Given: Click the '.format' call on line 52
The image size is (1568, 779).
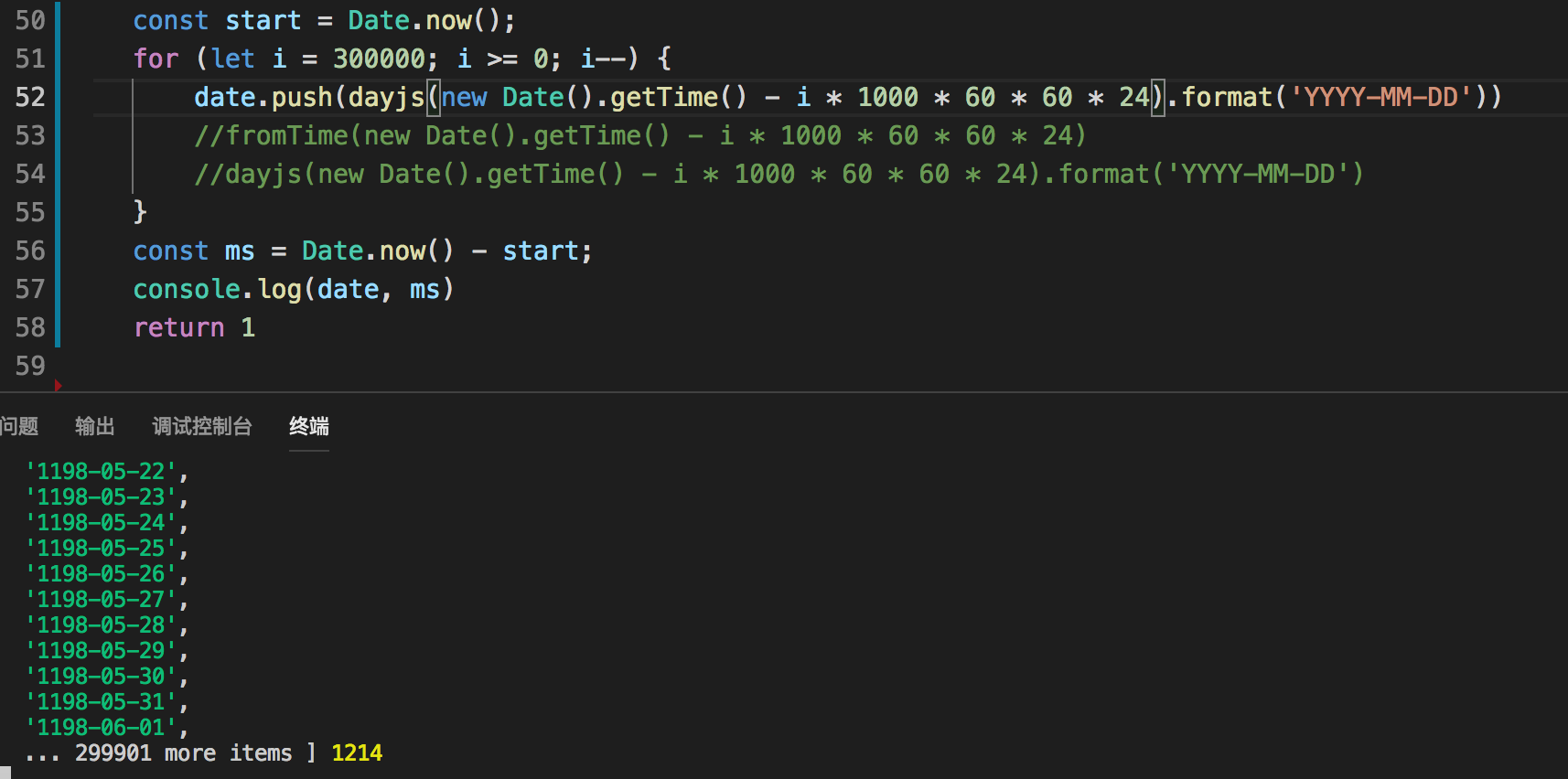Looking at the screenshot, I should [x=1219, y=97].
